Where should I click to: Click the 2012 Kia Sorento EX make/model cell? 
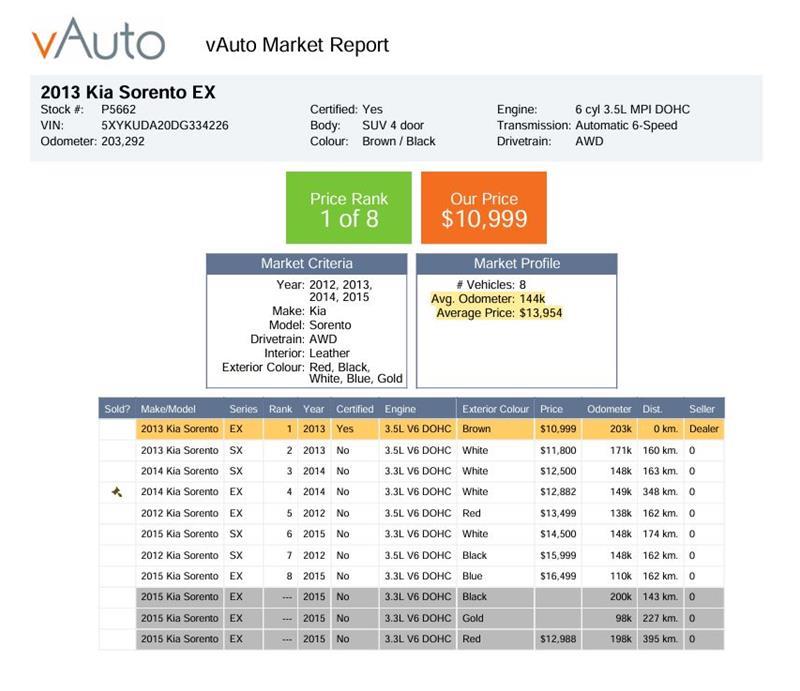(x=180, y=513)
